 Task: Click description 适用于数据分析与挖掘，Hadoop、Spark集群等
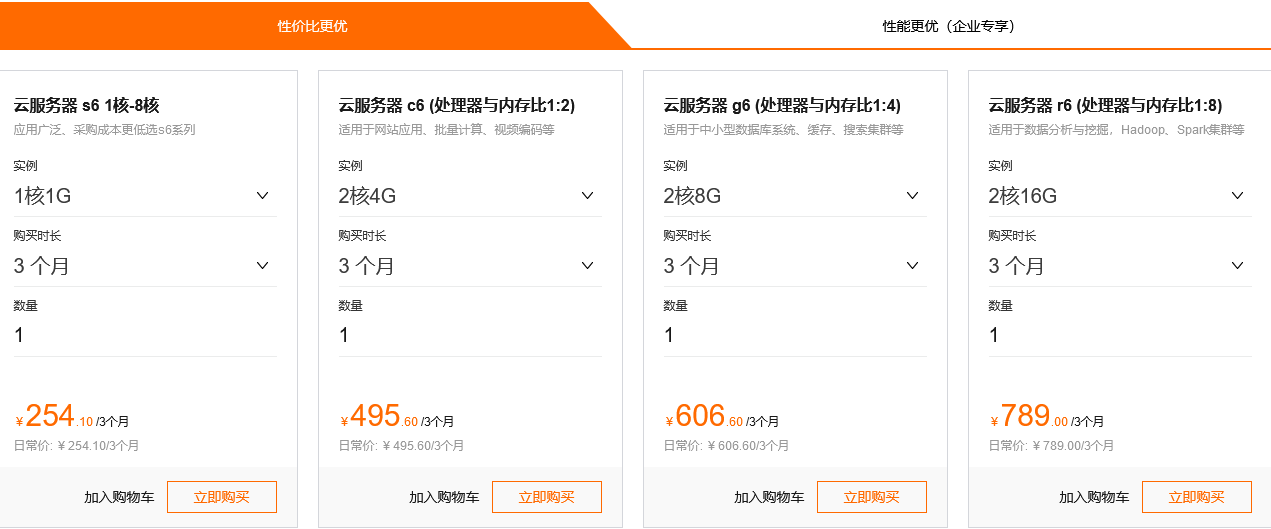(x=1117, y=130)
